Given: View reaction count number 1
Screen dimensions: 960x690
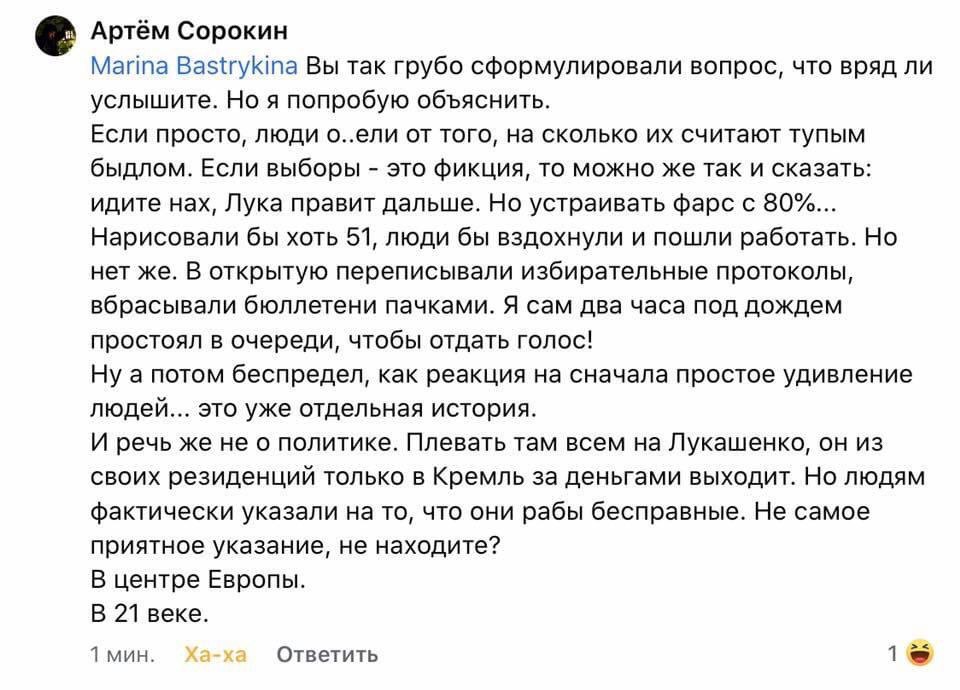Looking at the screenshot, I should (894, 653).
